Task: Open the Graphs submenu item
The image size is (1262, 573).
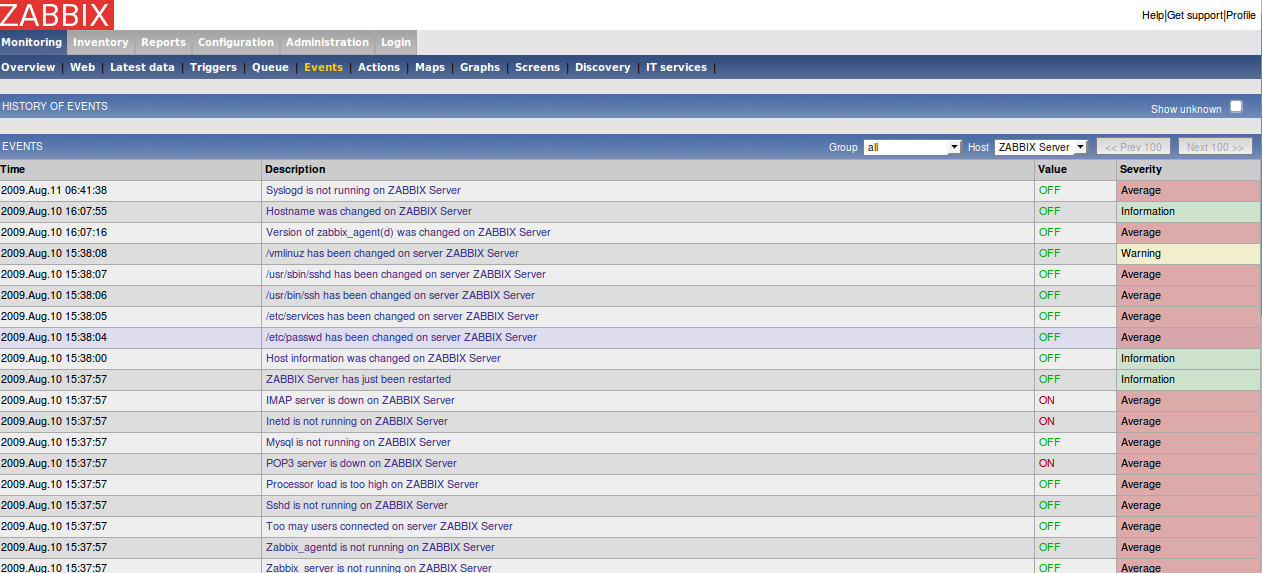Action: [x=479, y=67]
